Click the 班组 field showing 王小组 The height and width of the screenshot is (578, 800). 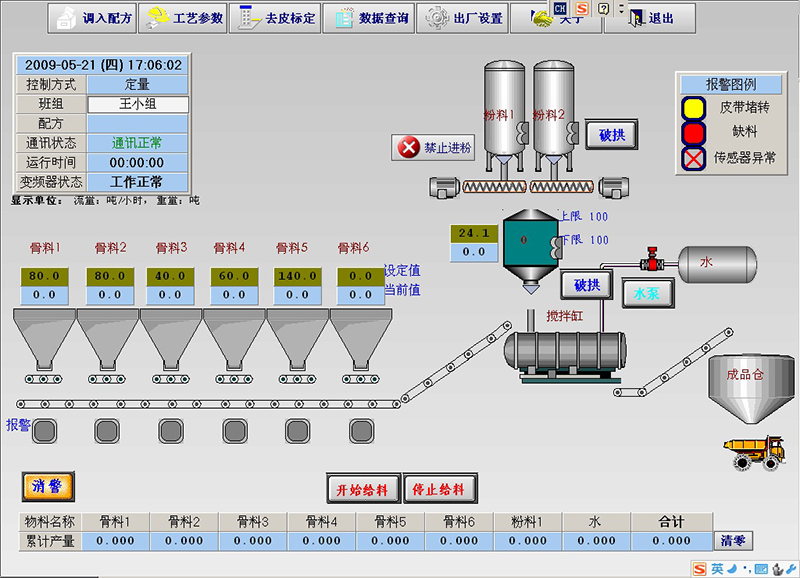[x=138, y=104]
